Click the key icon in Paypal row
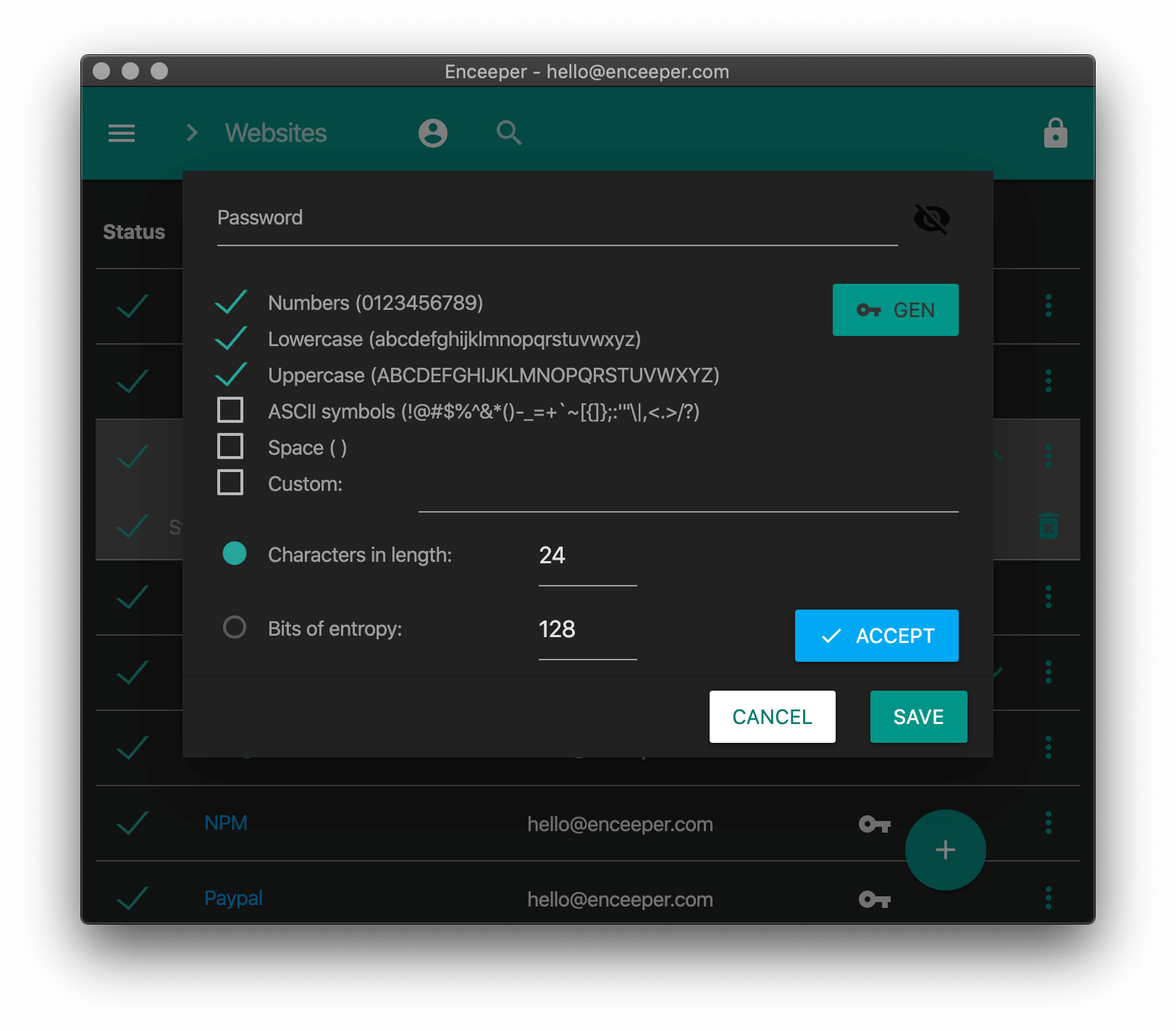Image resolution: width=1176 pixels, height=1031 pixels. [x=874, y=899]
